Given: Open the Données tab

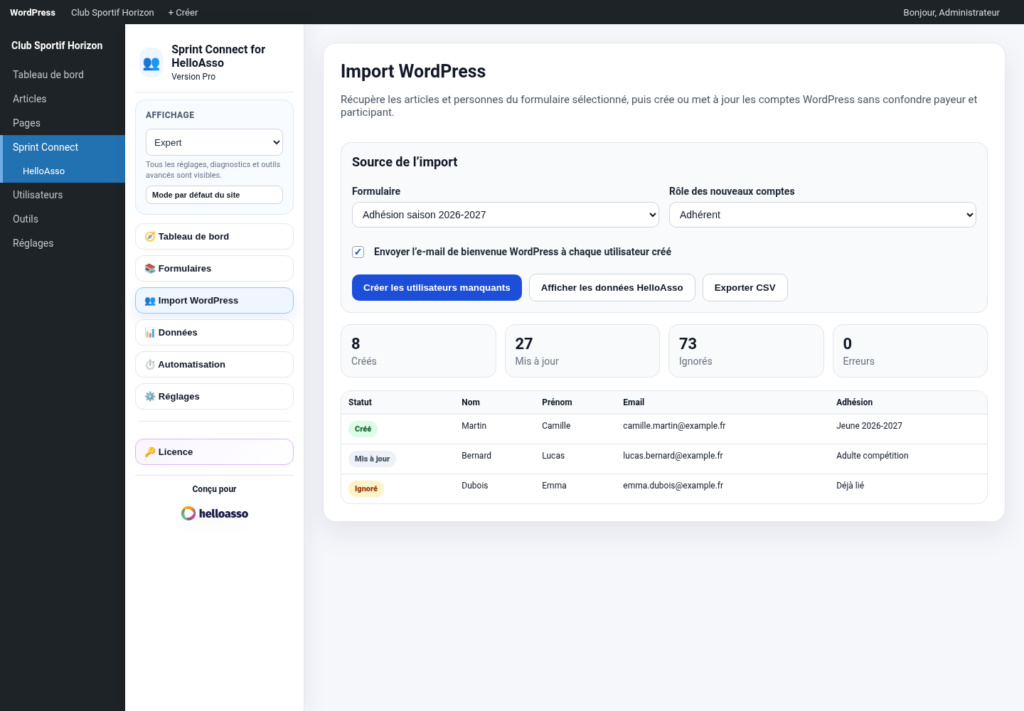Looking at the screenshot, I should (214, 332).
